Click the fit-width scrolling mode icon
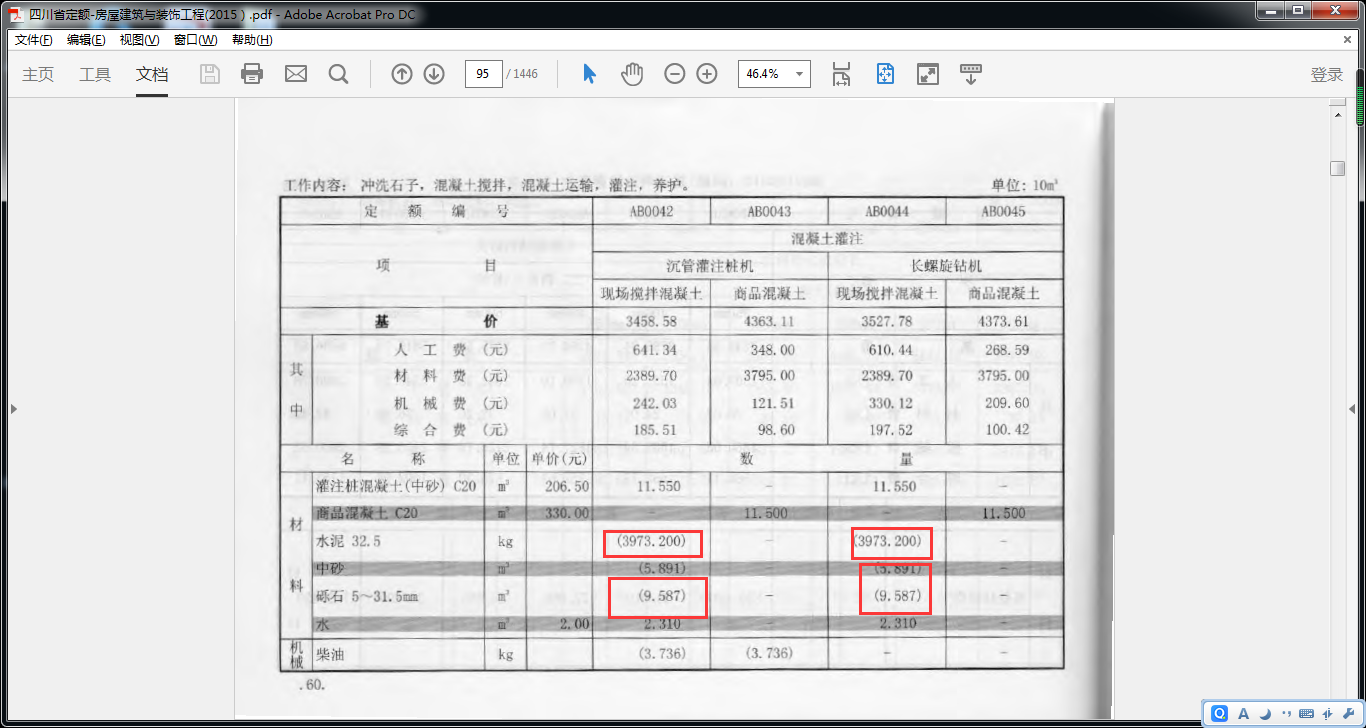Screen dimensions: 1366x728 [841, 74]
